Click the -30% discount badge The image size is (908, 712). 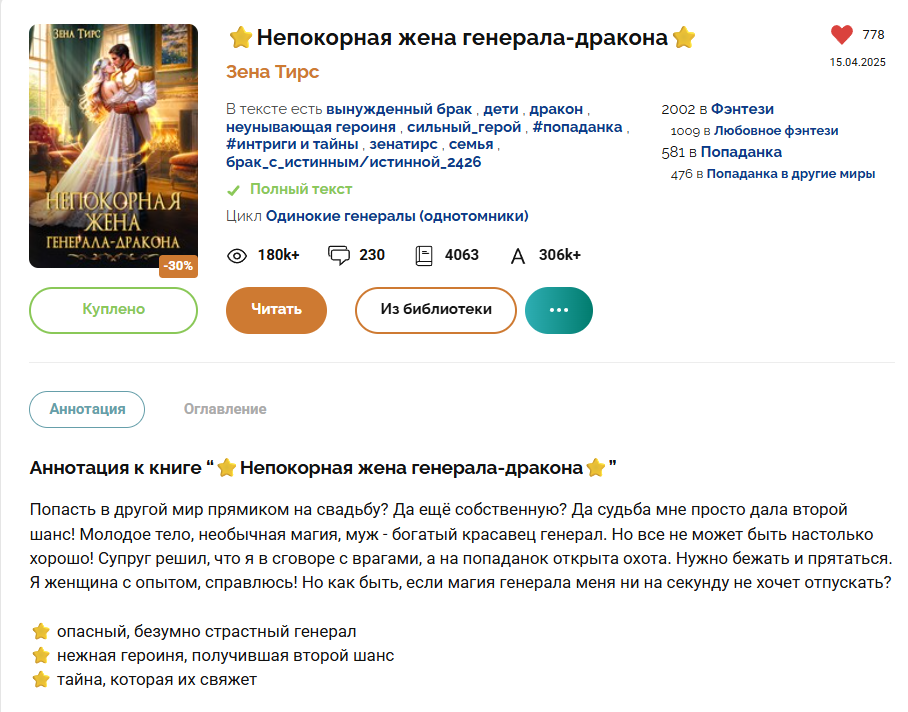(x=179, y=266)
